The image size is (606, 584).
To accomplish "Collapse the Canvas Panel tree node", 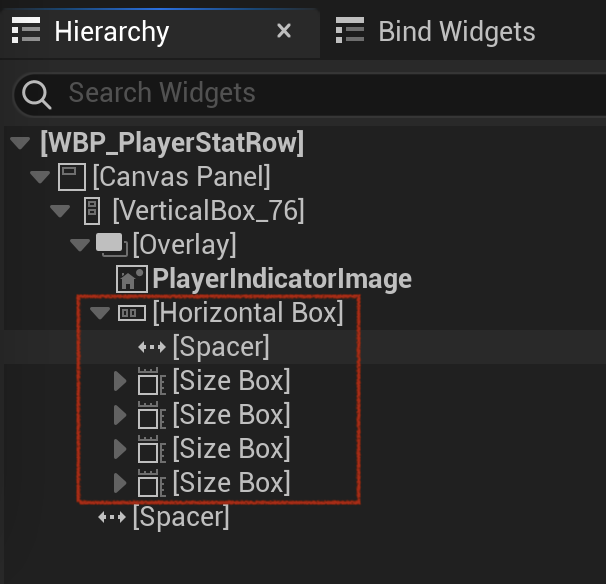I will click(40, 177).
